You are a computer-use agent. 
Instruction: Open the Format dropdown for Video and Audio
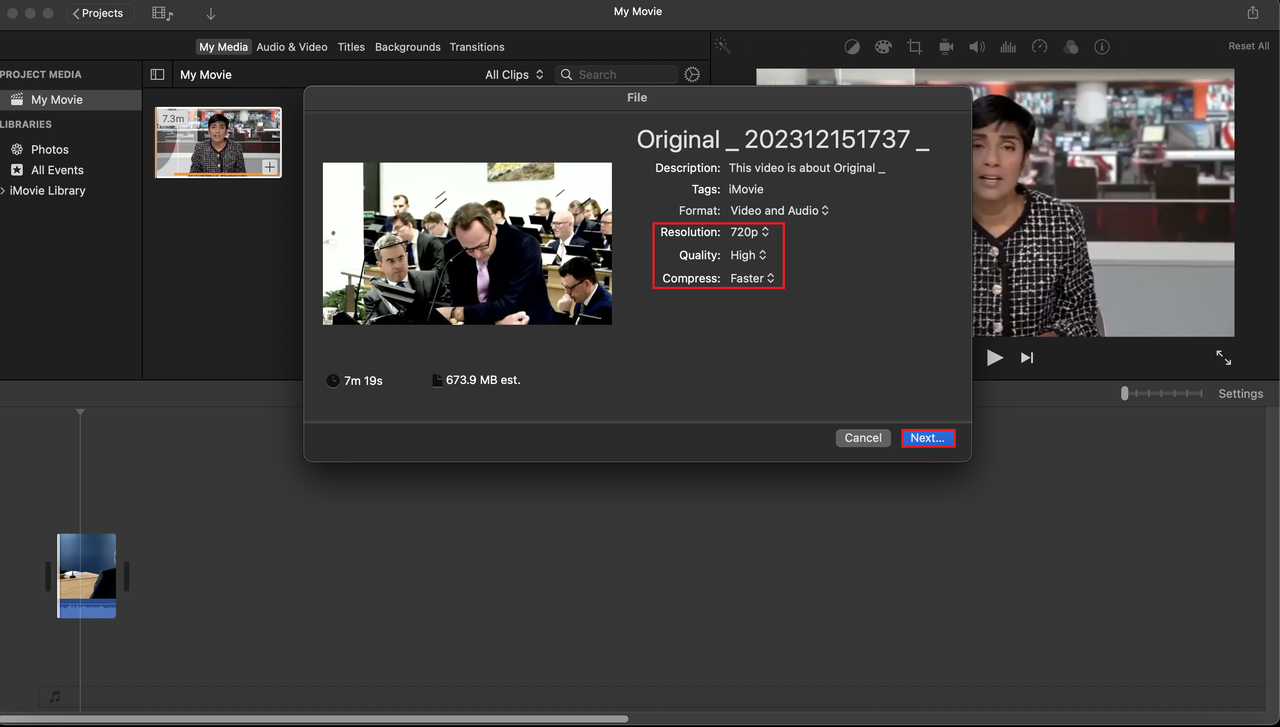(779, 210)
